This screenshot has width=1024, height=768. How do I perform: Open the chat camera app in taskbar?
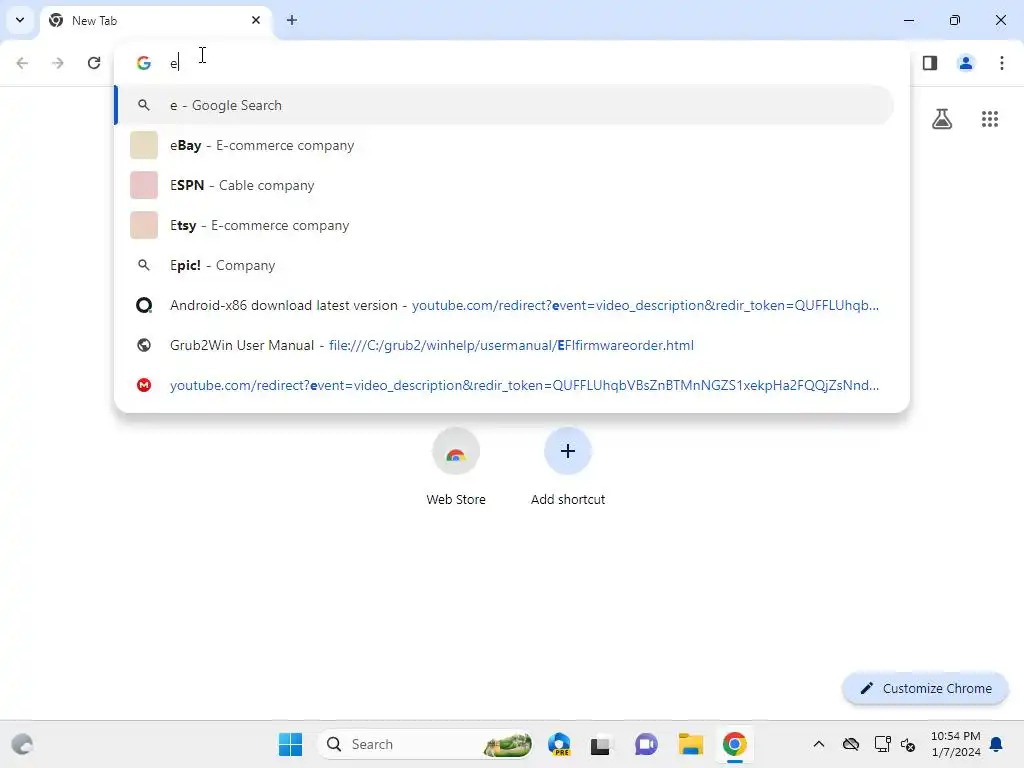tap(647, 744)
